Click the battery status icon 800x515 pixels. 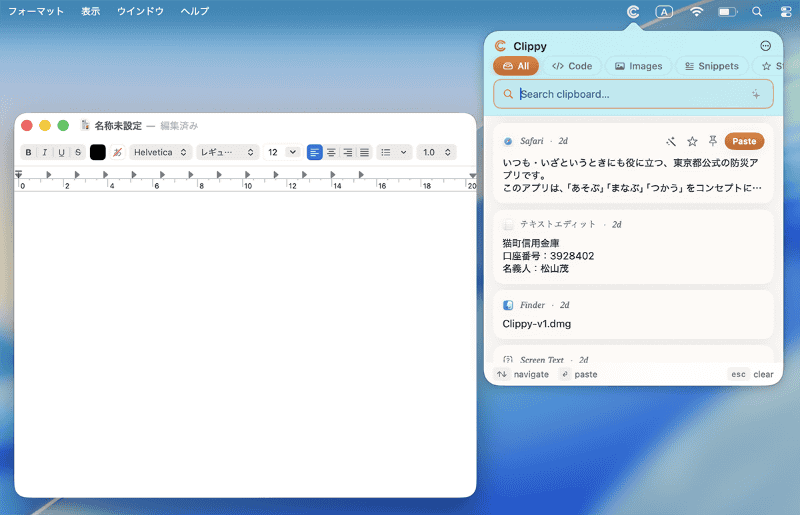[x=728, y=11]
